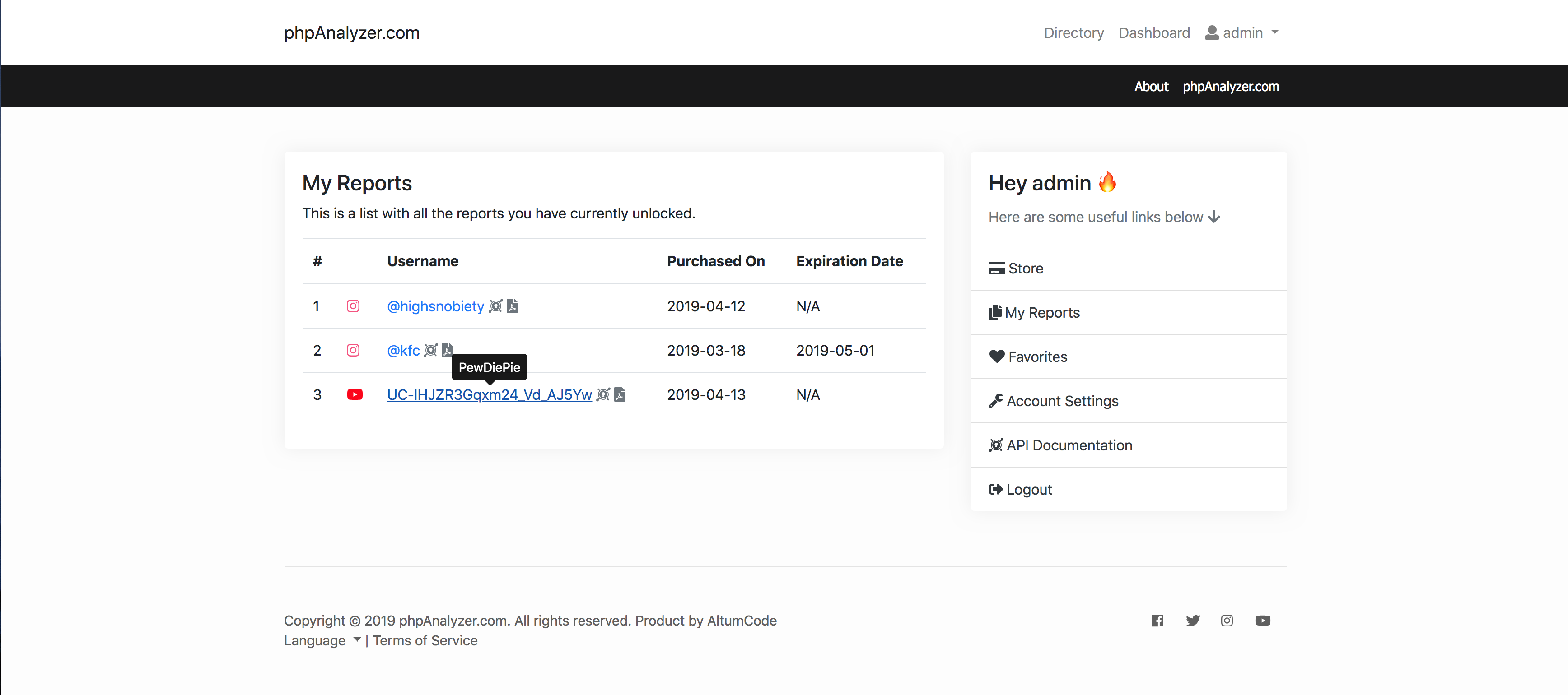The height and width of the screenshot is (695, 1568).
Task: Open Instagram icon in footer
Action: point(1227,620)
